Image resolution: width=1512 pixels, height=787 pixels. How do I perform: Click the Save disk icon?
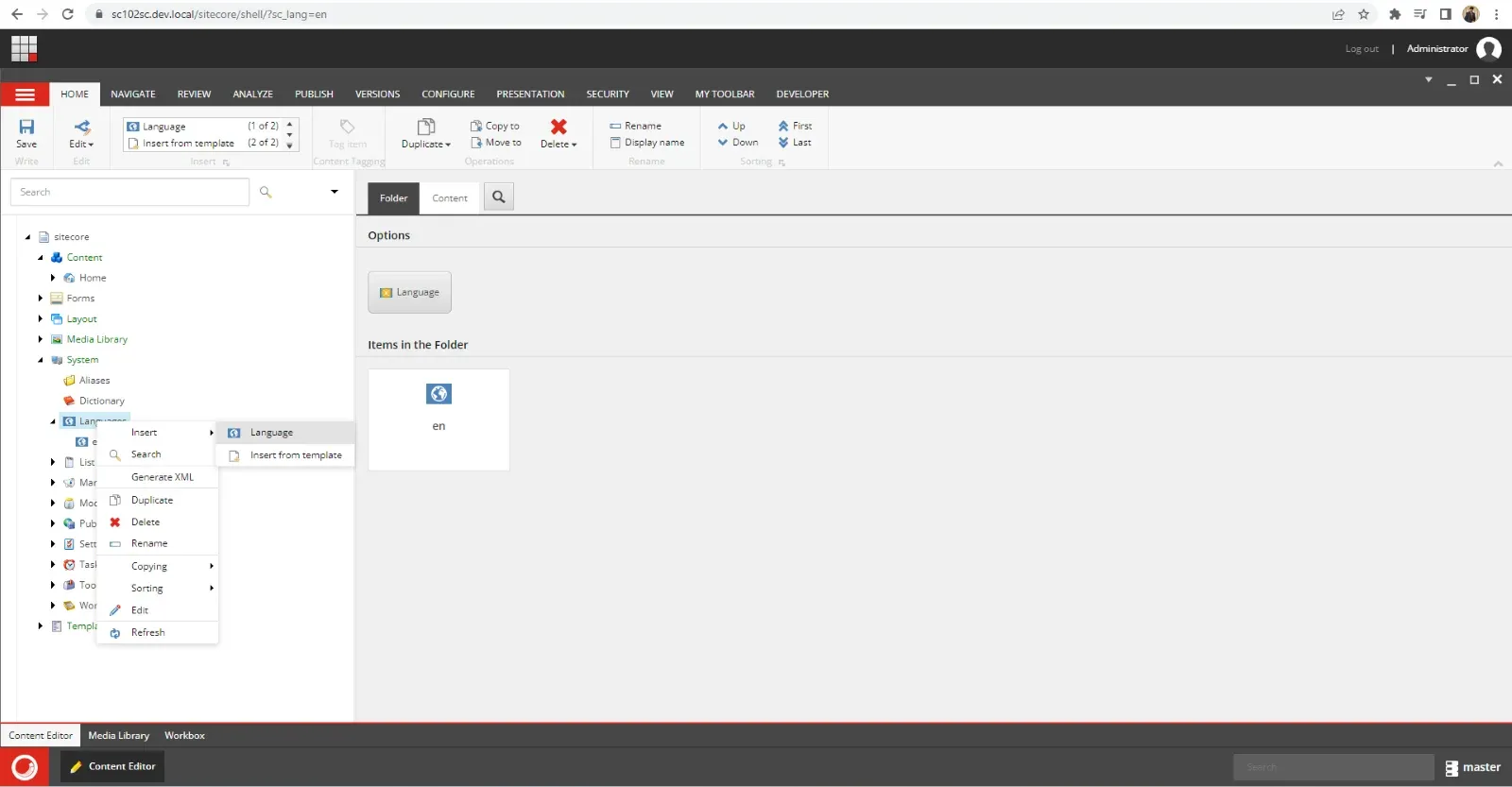click(x=26, y=127)
